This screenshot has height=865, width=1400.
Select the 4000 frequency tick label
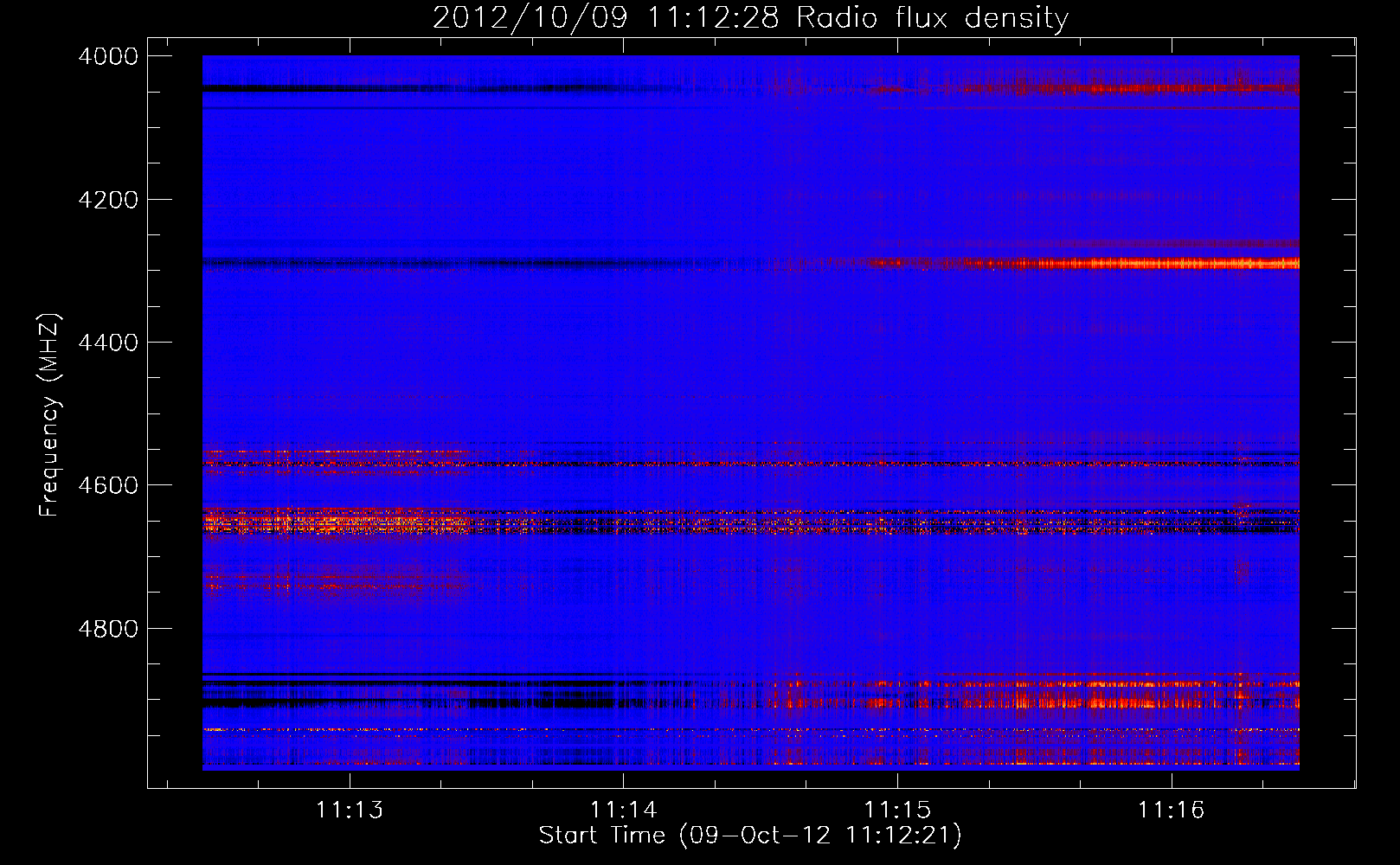point(108,56)
